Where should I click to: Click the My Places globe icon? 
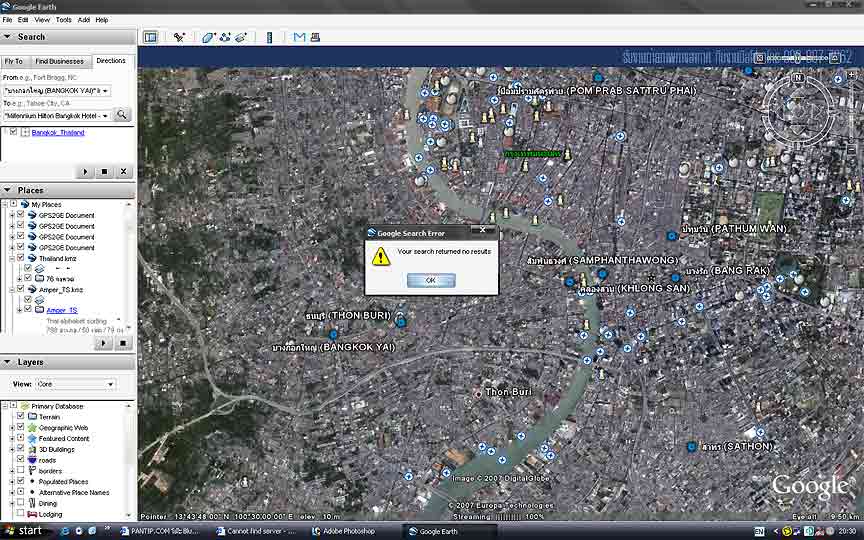pos(25,204)
